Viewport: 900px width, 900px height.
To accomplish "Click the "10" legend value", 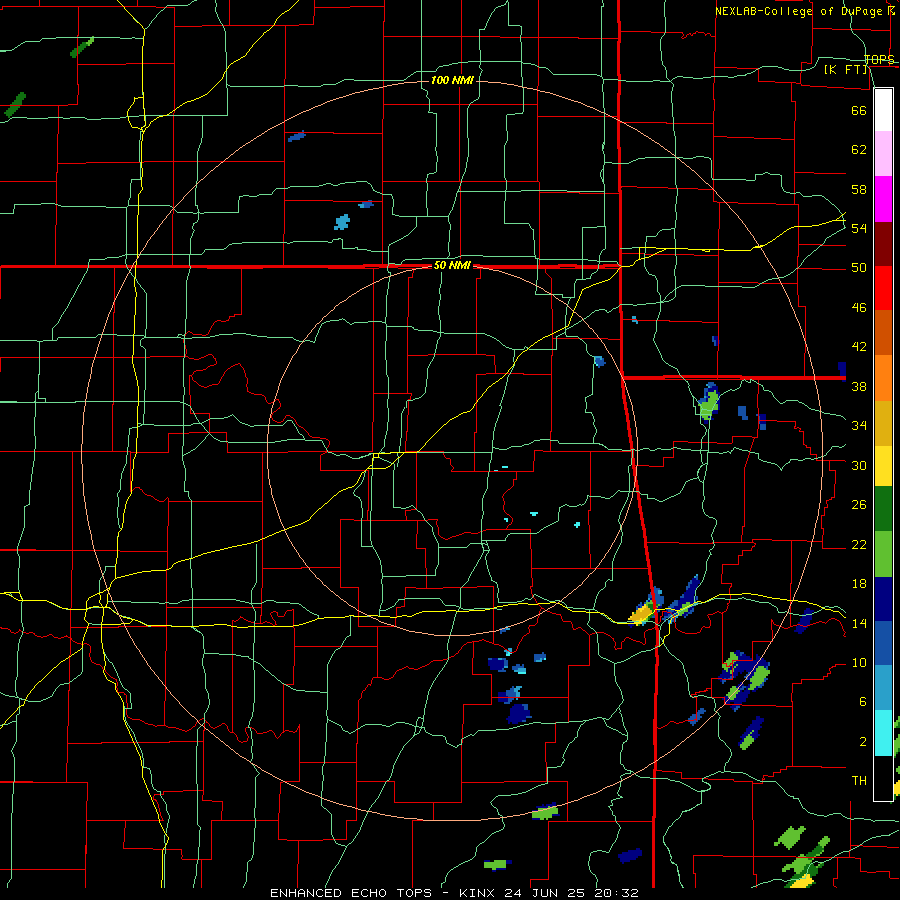I will [859, 662].
